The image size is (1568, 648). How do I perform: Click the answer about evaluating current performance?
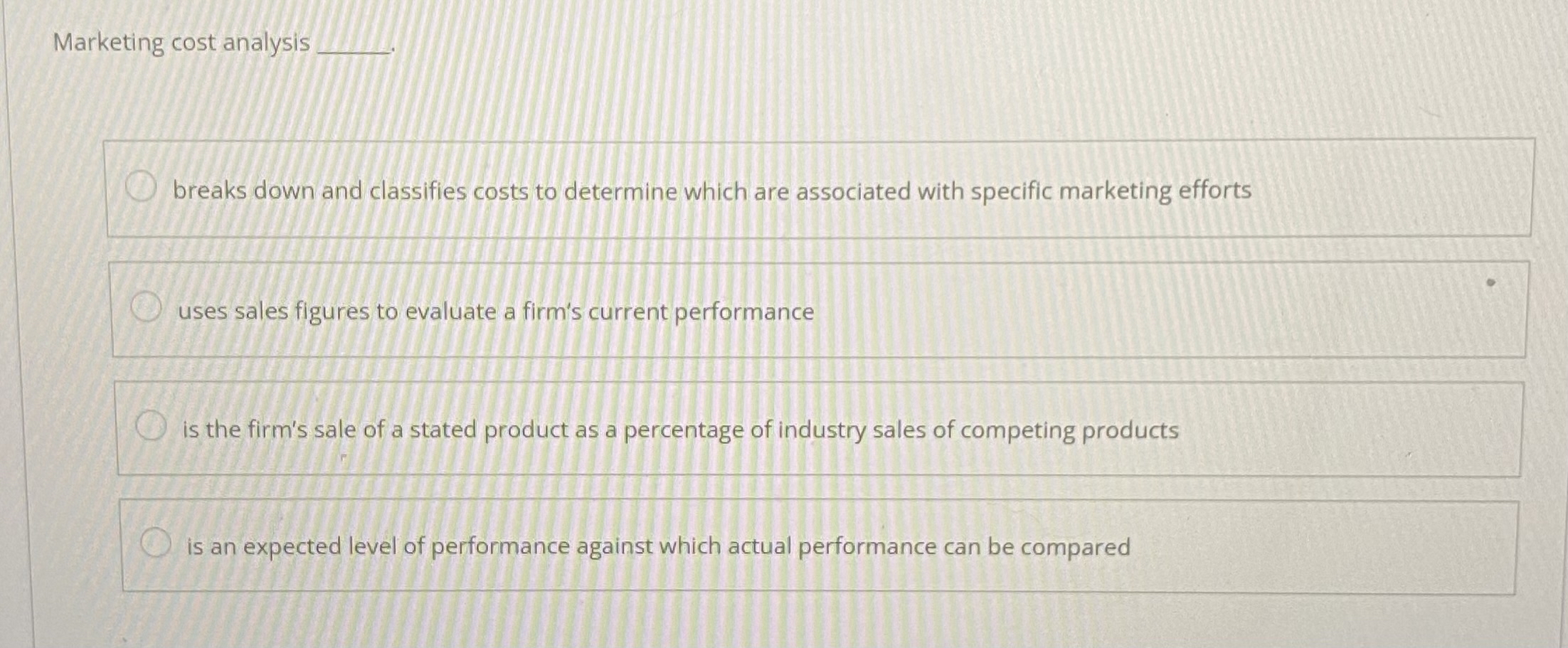(x=496, y=310)
